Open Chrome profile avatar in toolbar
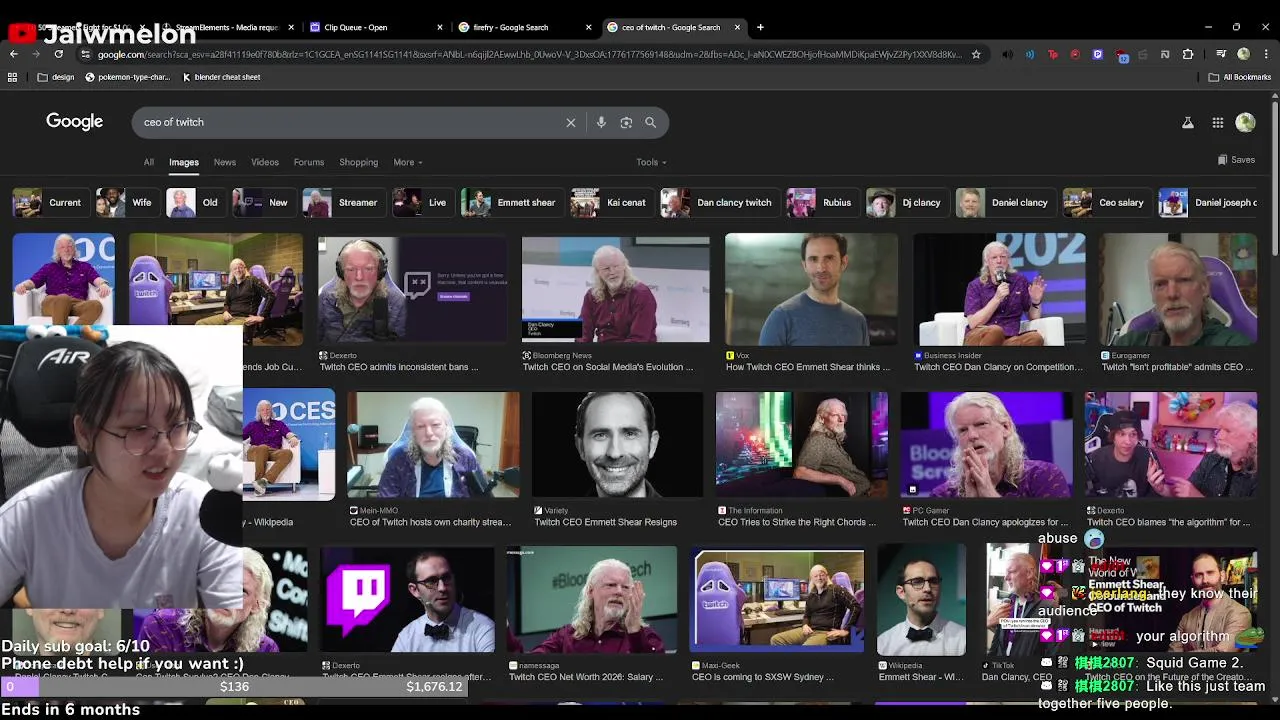 (x=1243, y=54)
